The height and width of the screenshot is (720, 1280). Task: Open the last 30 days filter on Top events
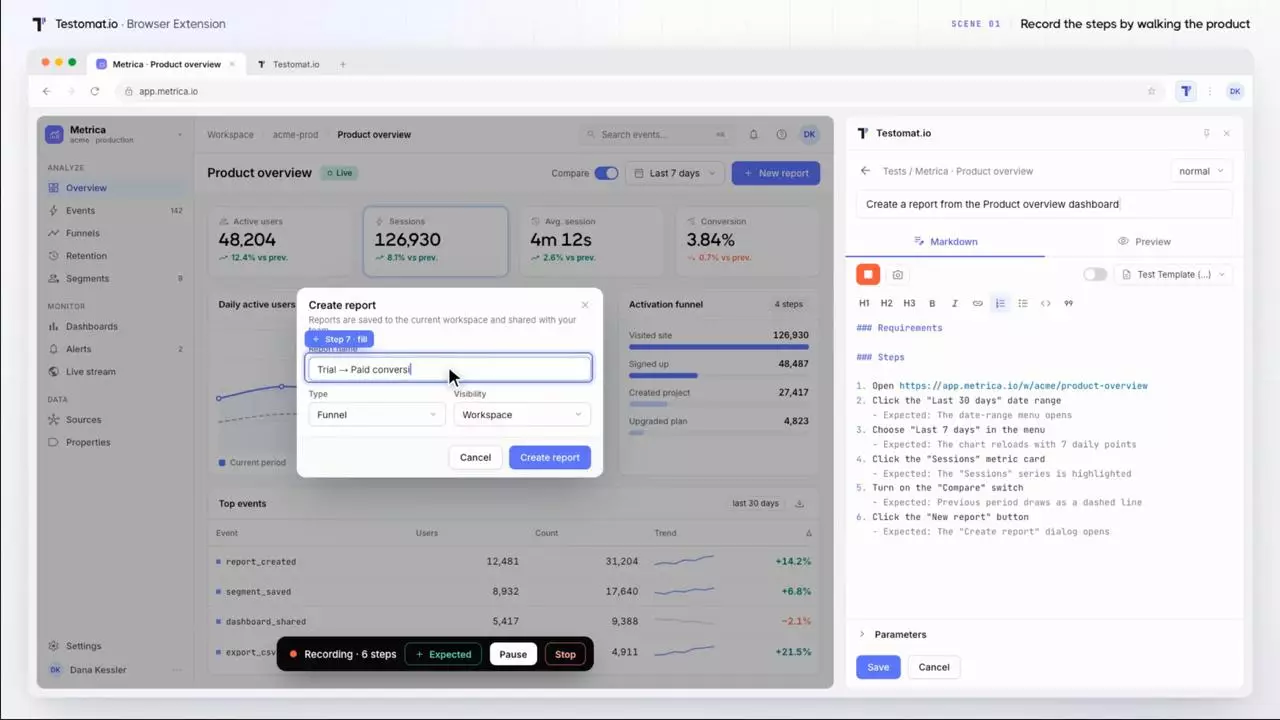(755, 503)
